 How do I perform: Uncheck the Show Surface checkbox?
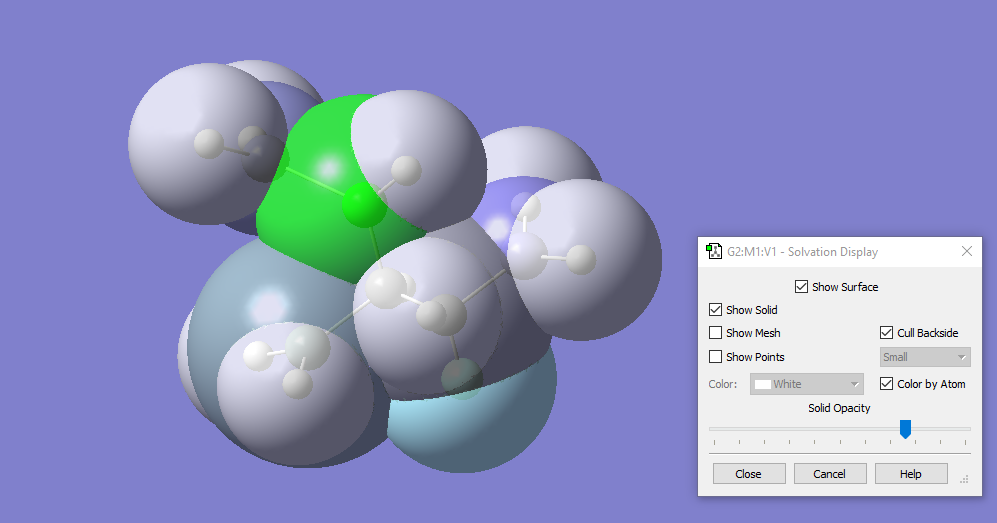pyautogui.click(x=802, y=287)
